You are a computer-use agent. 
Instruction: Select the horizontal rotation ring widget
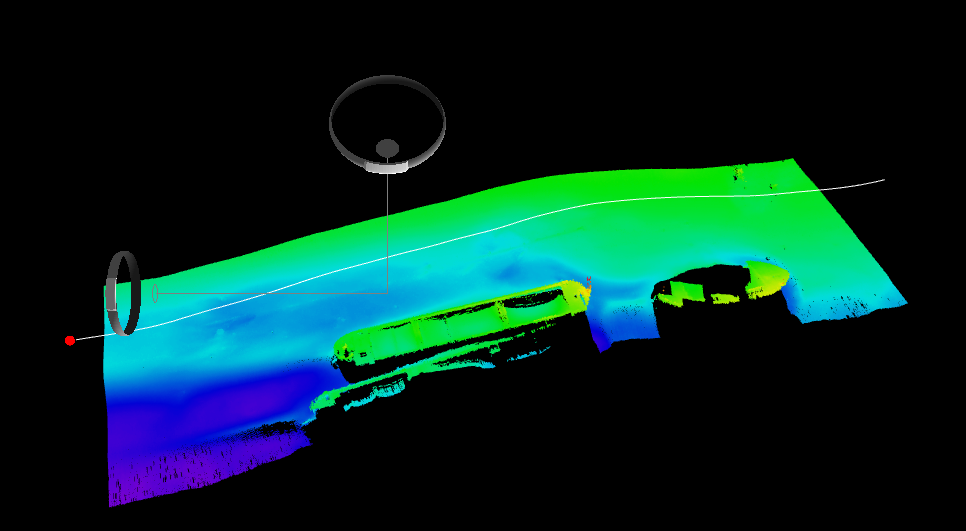387,124
